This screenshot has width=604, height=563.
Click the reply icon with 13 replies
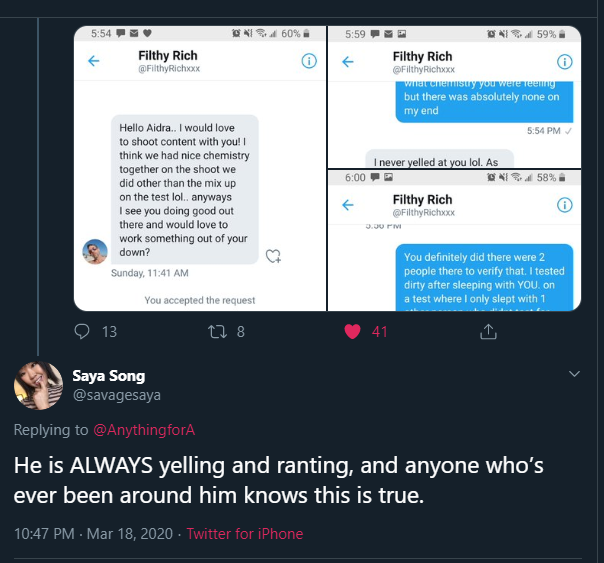pos(84,331)
